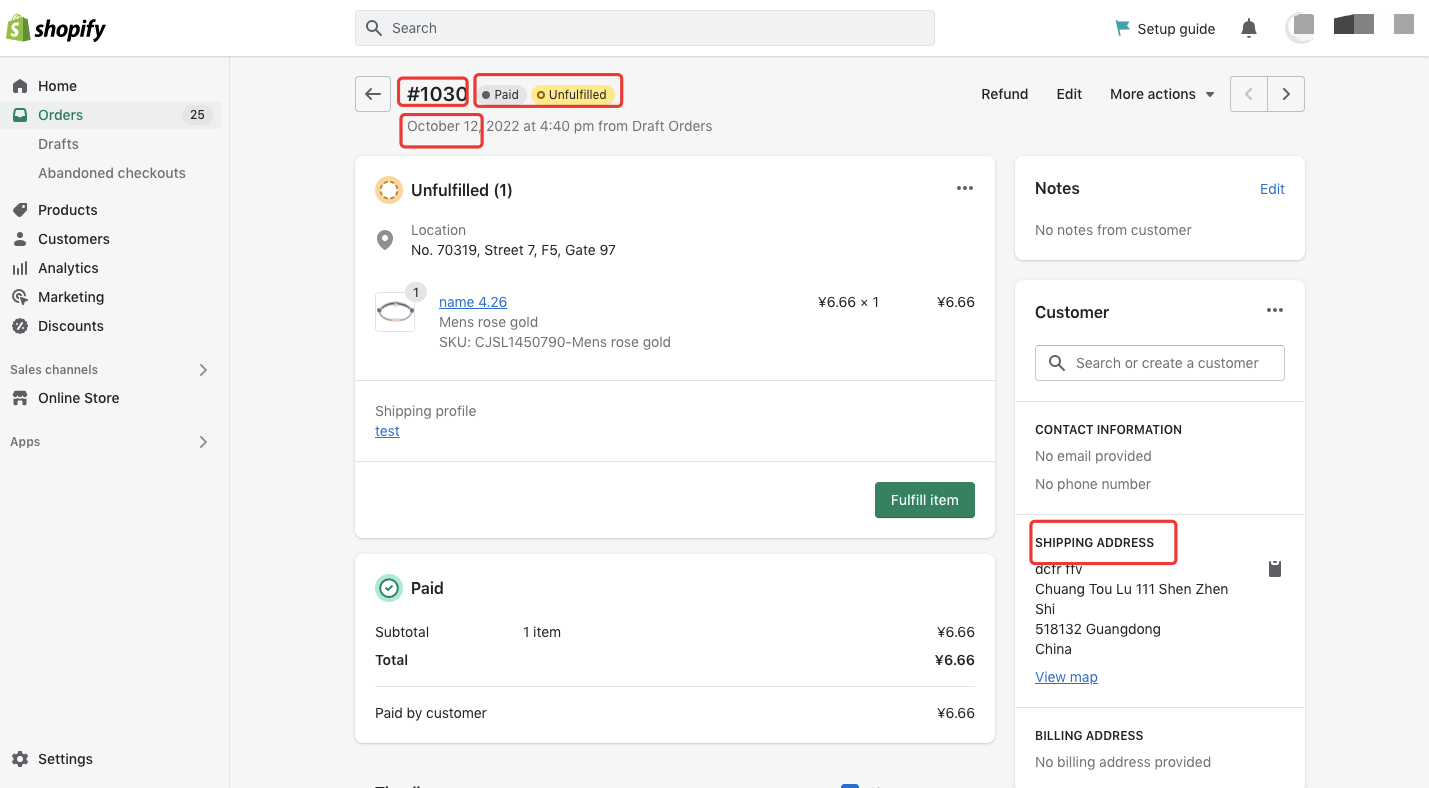Viewport: 1429px width, 788px height.
Task: Copy shipping address with clipboard icon
Action: [x=1274, y=569]
